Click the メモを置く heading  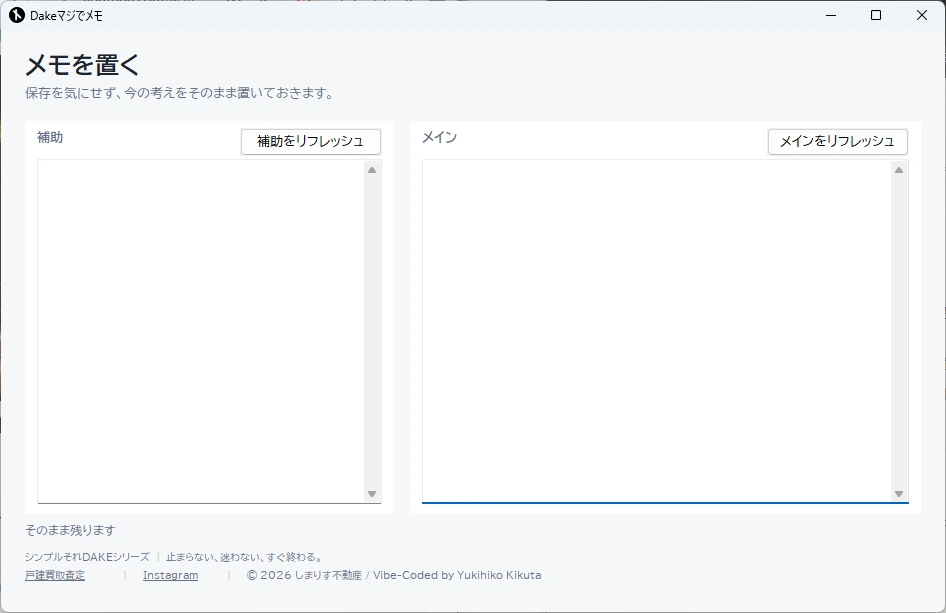[x=83, y=65]
